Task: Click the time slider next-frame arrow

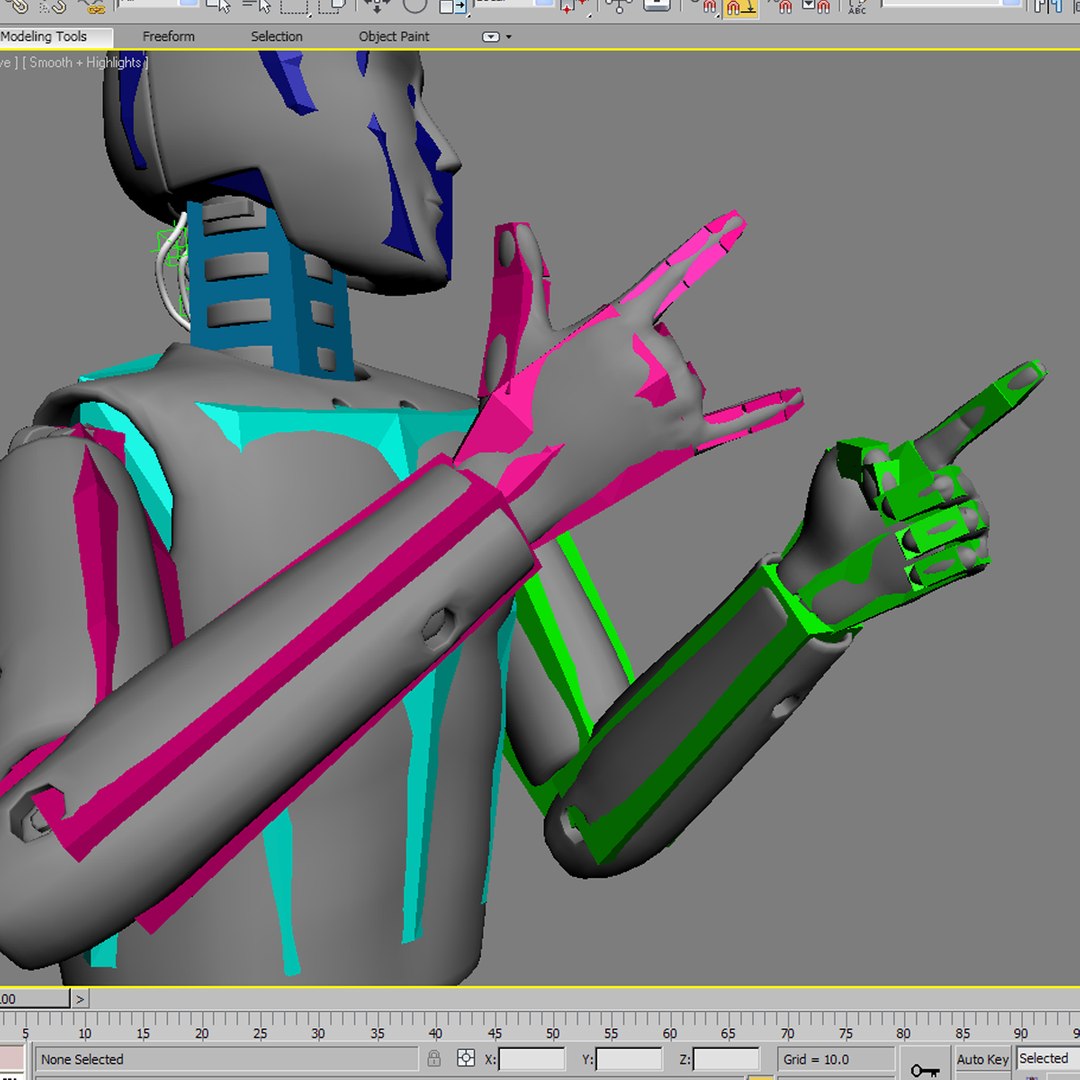Action: (x=80, y=998)
